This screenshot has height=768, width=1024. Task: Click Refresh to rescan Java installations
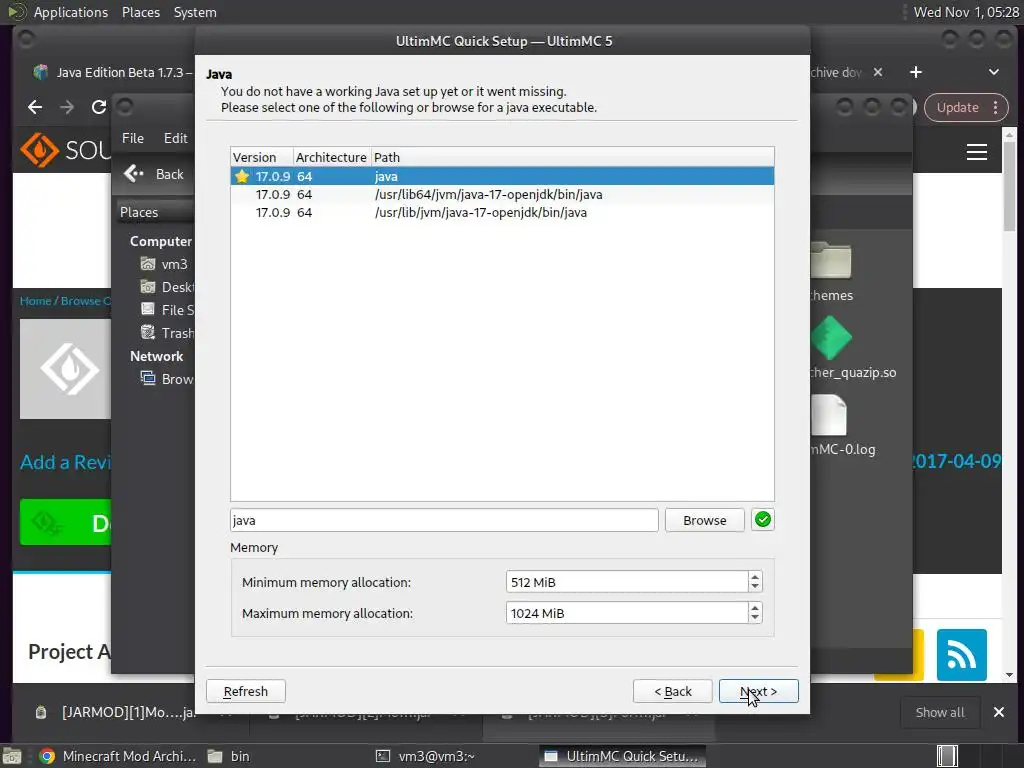point(246,691)
